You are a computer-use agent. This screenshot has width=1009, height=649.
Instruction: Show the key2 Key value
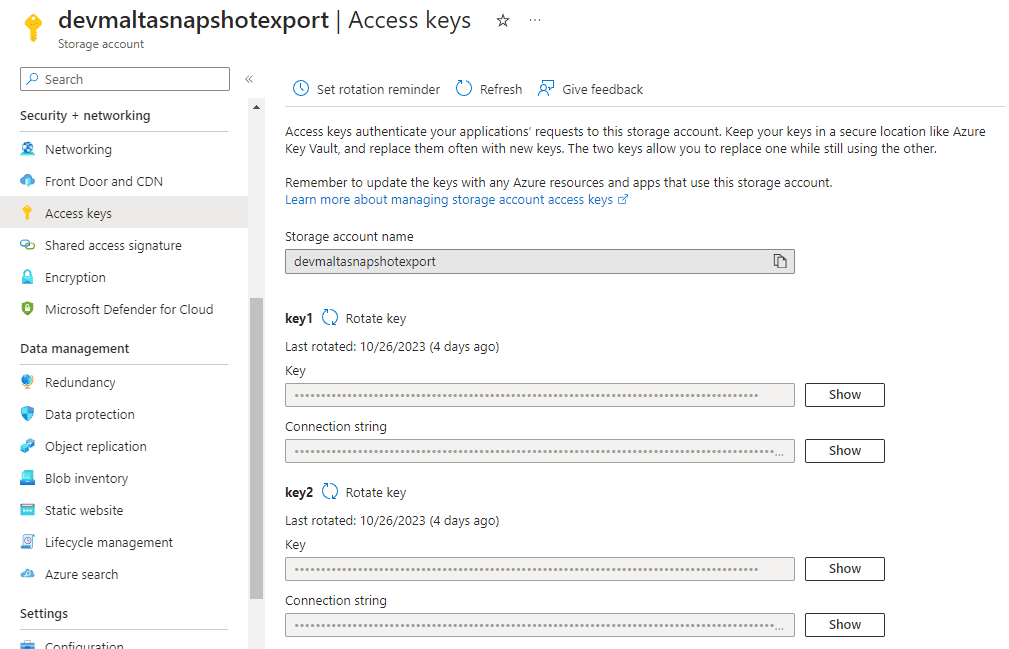844,569
